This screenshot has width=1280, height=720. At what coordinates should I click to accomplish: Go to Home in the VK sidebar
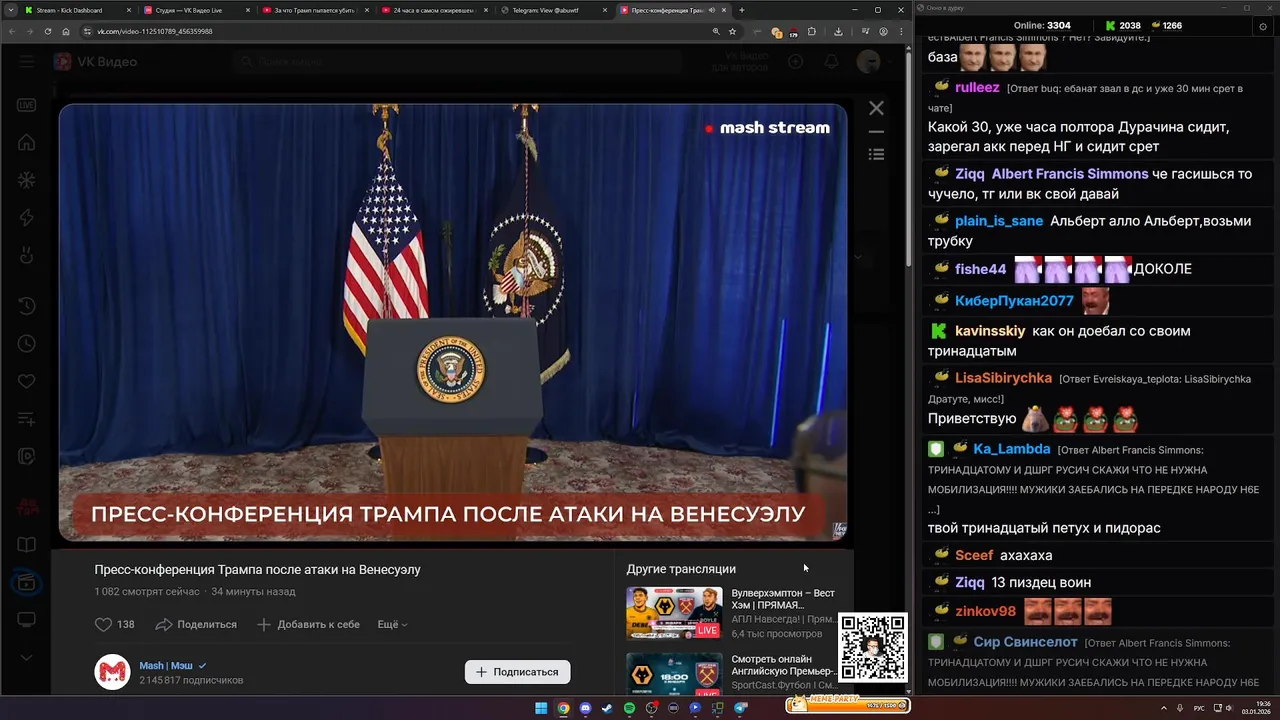pos(27,142)
